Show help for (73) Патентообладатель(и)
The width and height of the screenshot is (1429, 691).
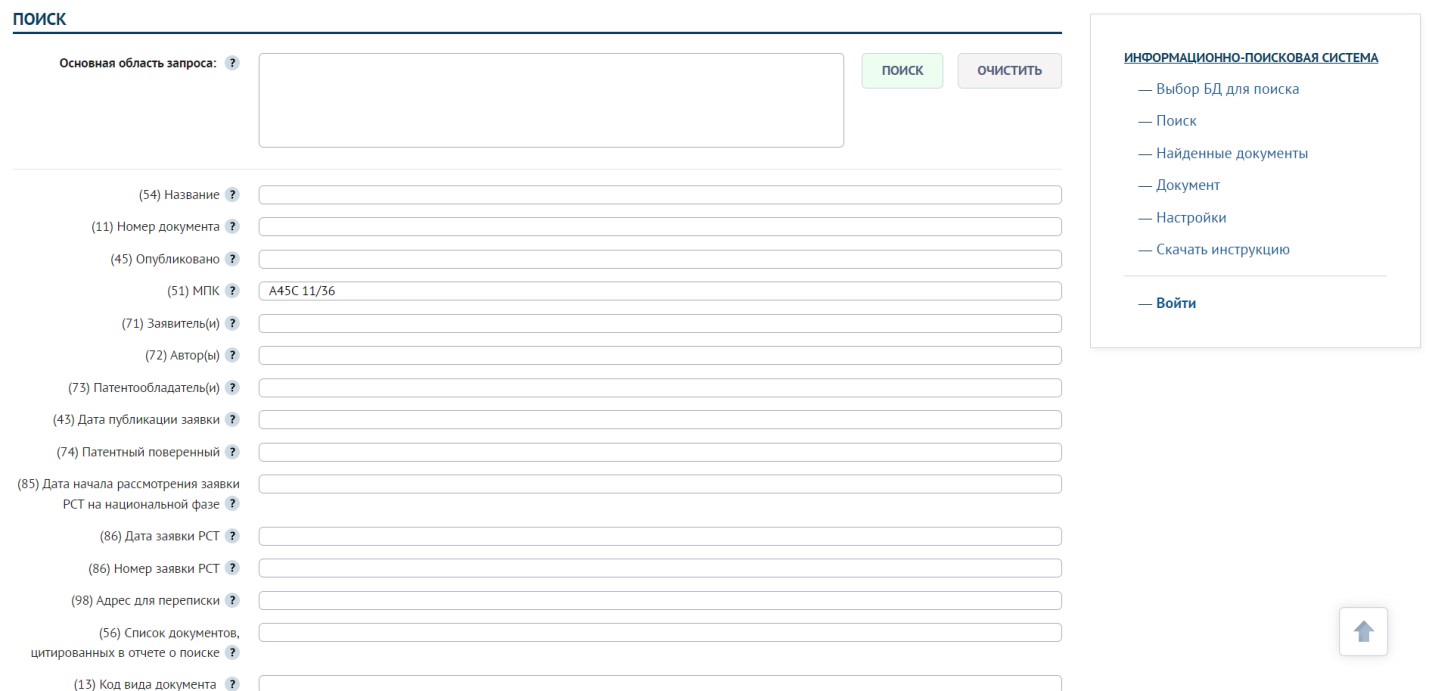click(232, 387)
